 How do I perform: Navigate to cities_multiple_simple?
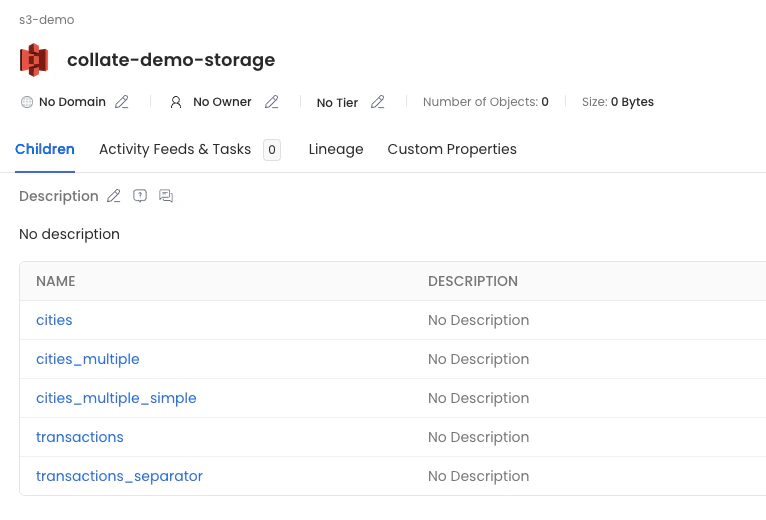click(116, 398)
